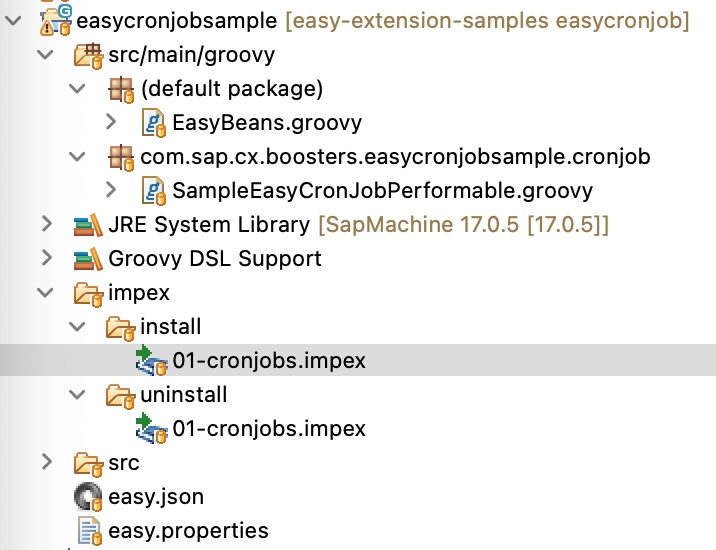Collapse the impex folder

coord(45,293)
